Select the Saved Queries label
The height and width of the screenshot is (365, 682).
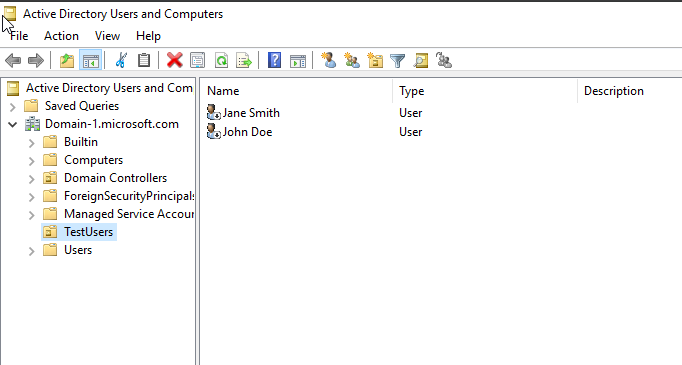click(82, 106)
